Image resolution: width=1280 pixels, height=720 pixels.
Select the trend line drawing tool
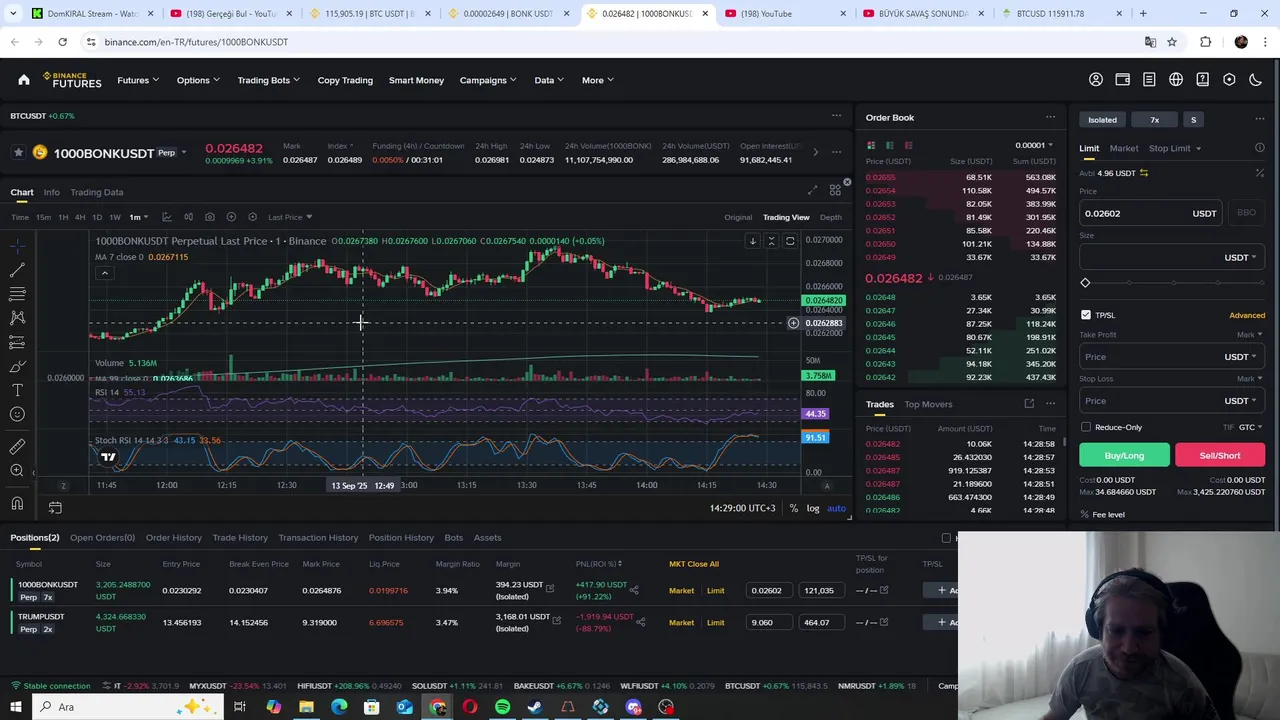coord(17,270)
